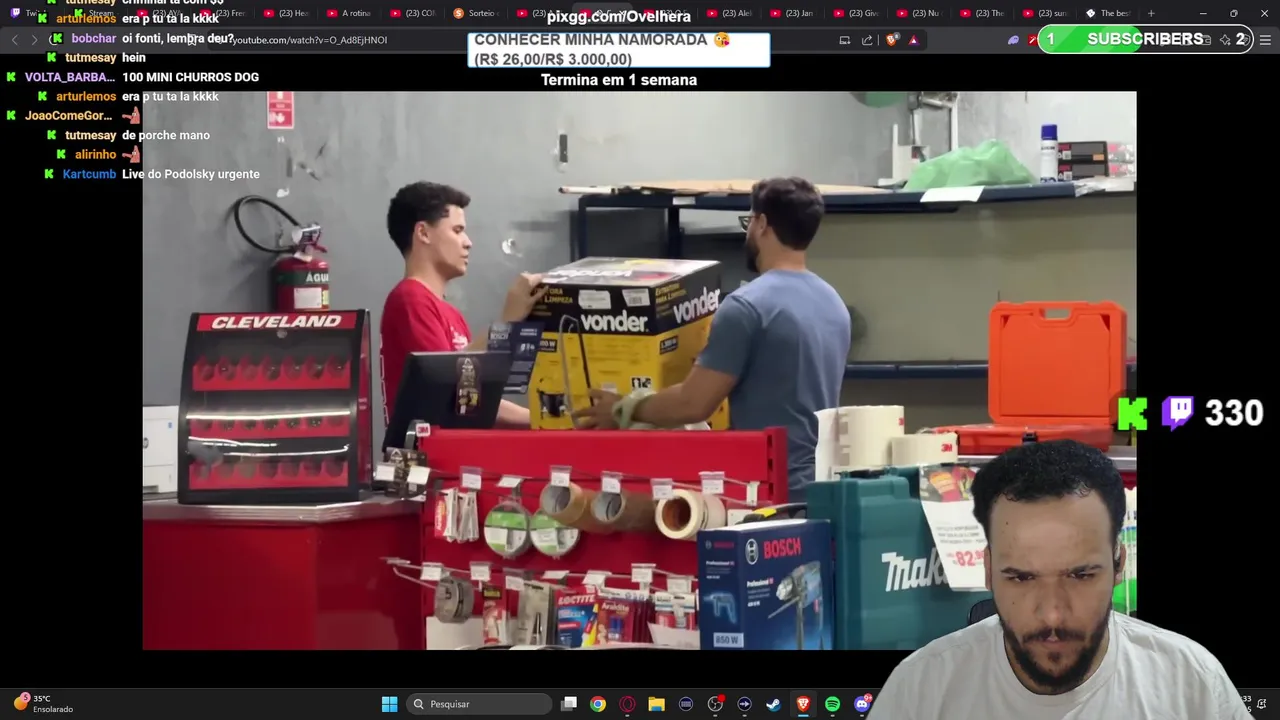Open Steam from the taskbar
The height and width of the screenshot is (720, 1280).
pos(773,704)
